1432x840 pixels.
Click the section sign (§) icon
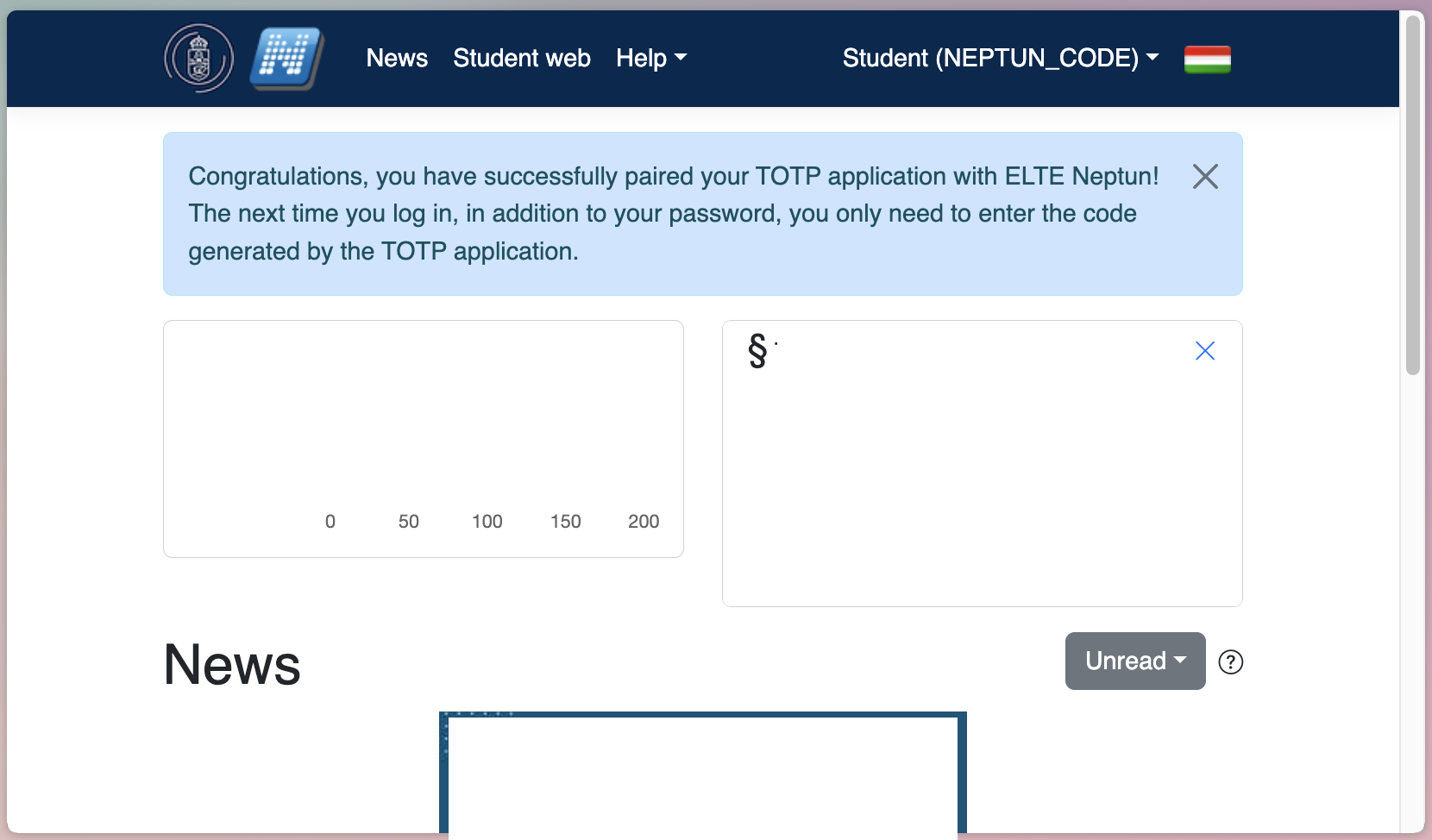[757, 351]
